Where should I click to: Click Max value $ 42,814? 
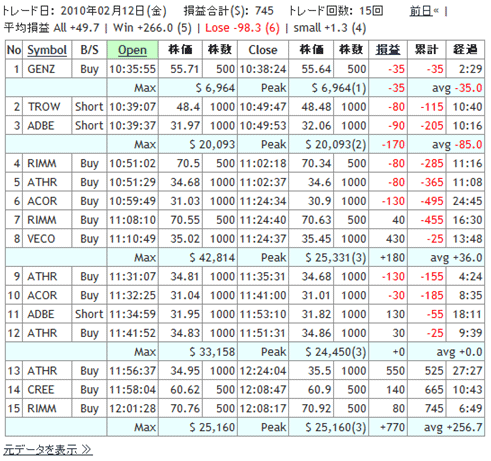click(x=212, y=258)
